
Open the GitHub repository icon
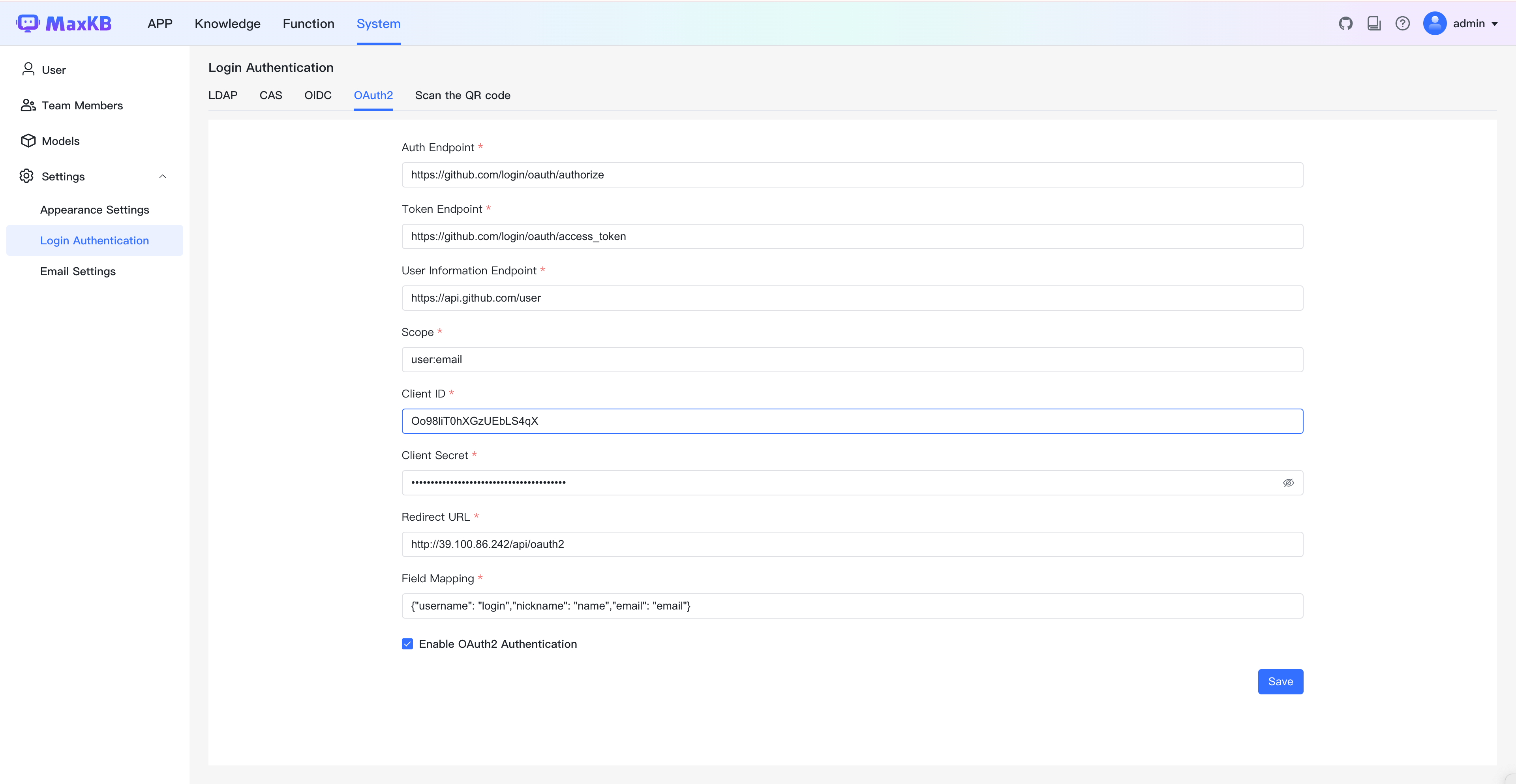pyautogui.click(x=1345, y=24)
